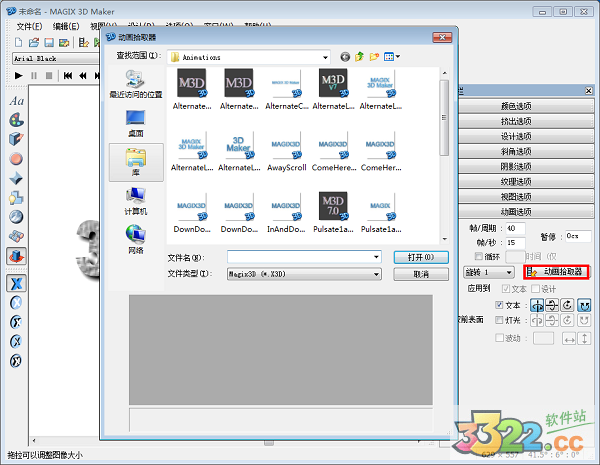Toggle the 循环 loop checkbox
This screenshot has height=465, width=600.
(x=479, y=256)
